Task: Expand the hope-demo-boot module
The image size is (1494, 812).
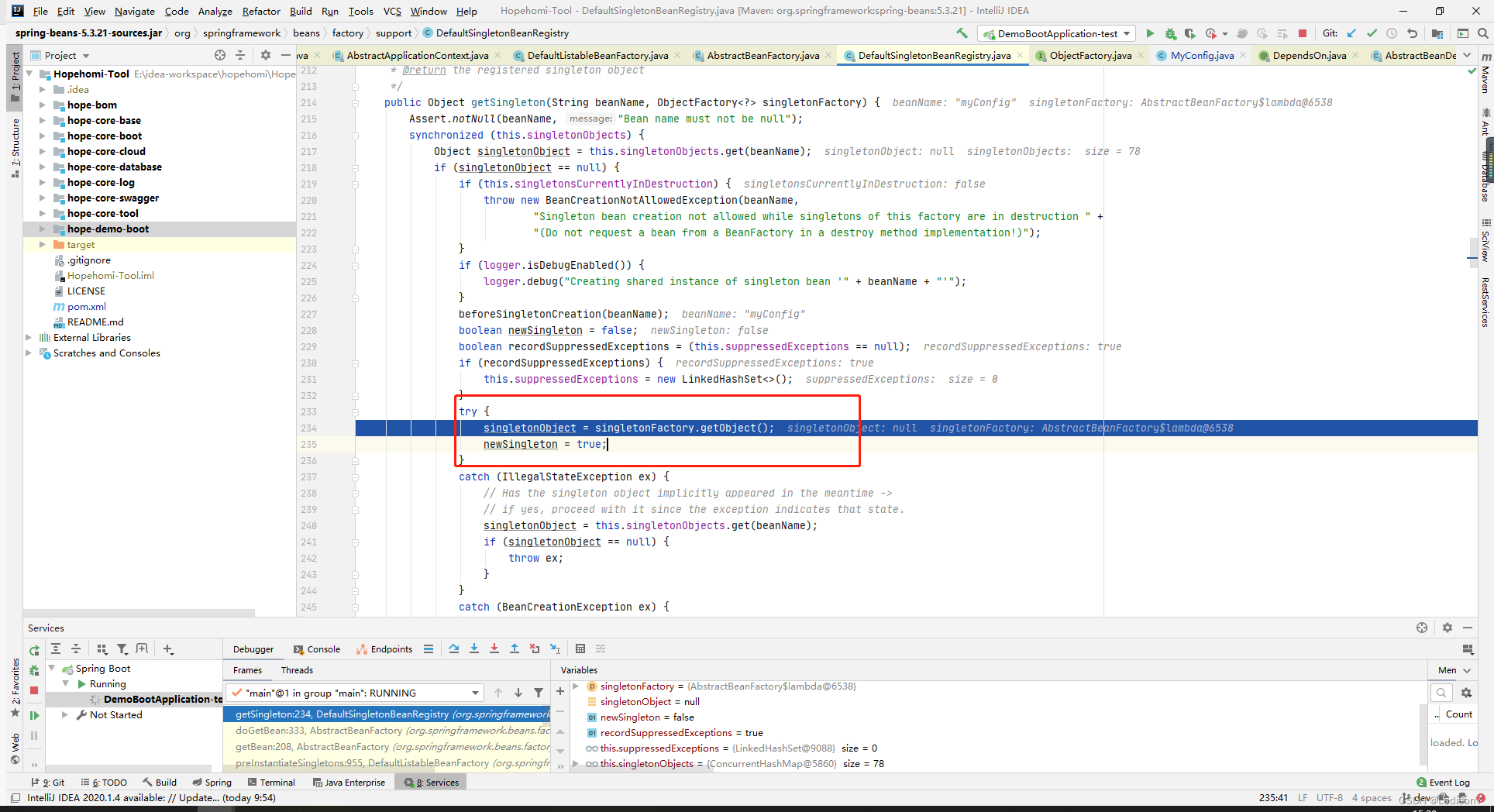Action: point(43,229)
